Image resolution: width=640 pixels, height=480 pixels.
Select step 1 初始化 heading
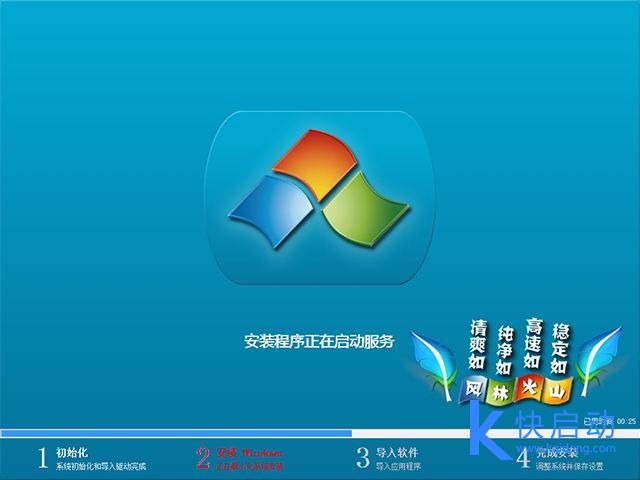(x=72, y=452)
